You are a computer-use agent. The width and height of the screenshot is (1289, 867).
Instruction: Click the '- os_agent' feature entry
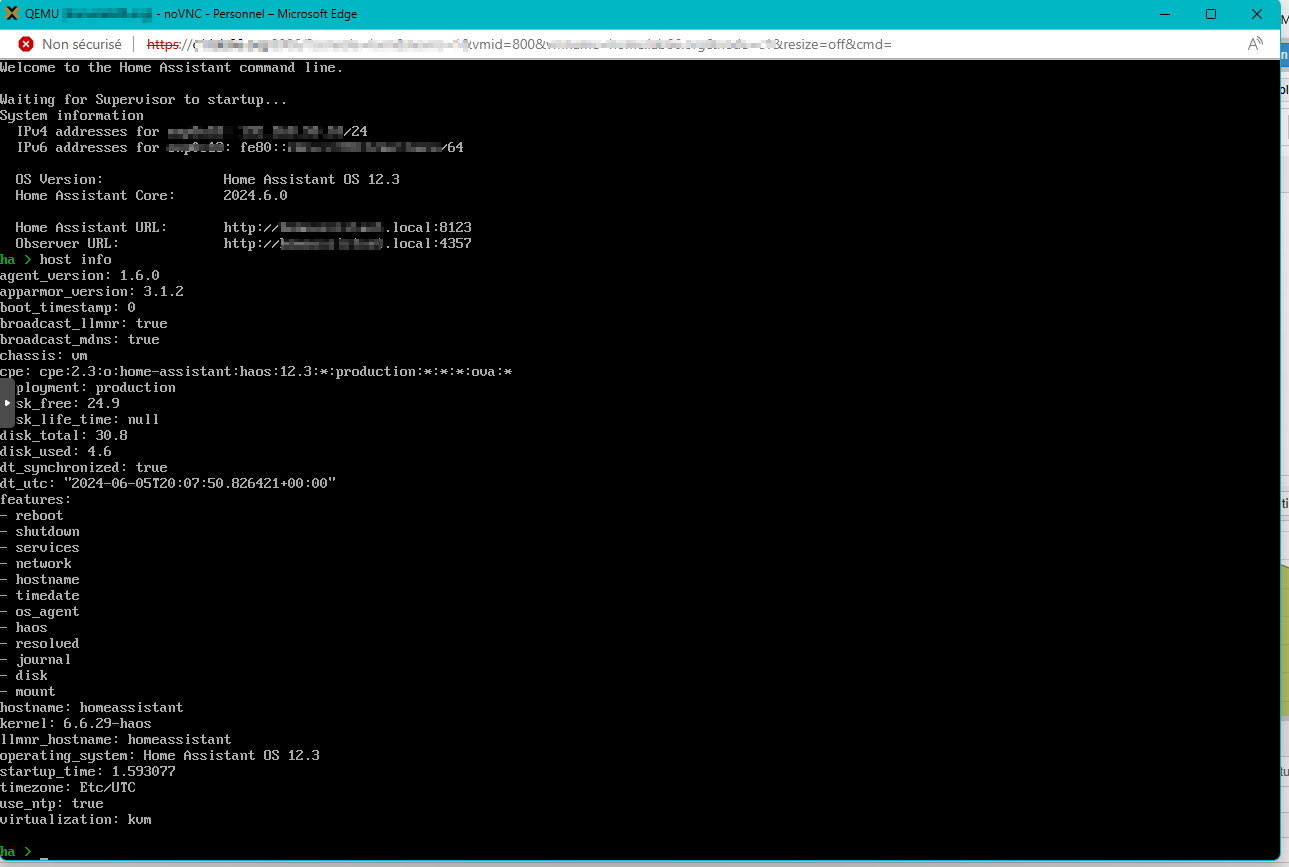40,612
